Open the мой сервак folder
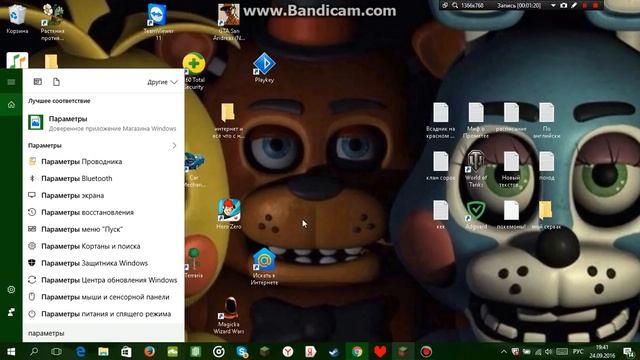Screen dimensions: 640x360 [547, 215]
